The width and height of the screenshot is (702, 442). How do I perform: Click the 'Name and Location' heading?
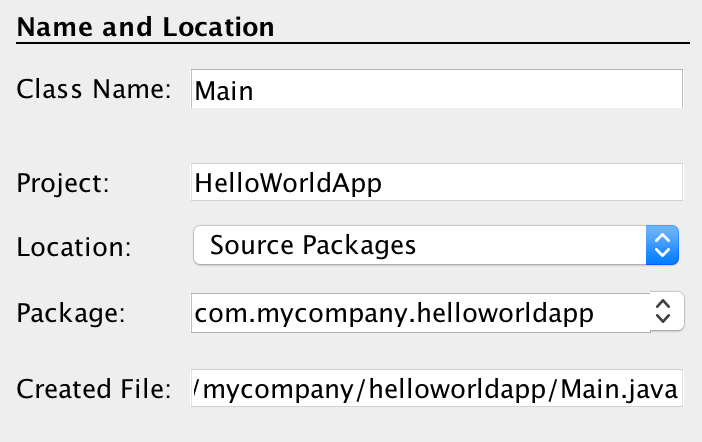tap(146, 25)
